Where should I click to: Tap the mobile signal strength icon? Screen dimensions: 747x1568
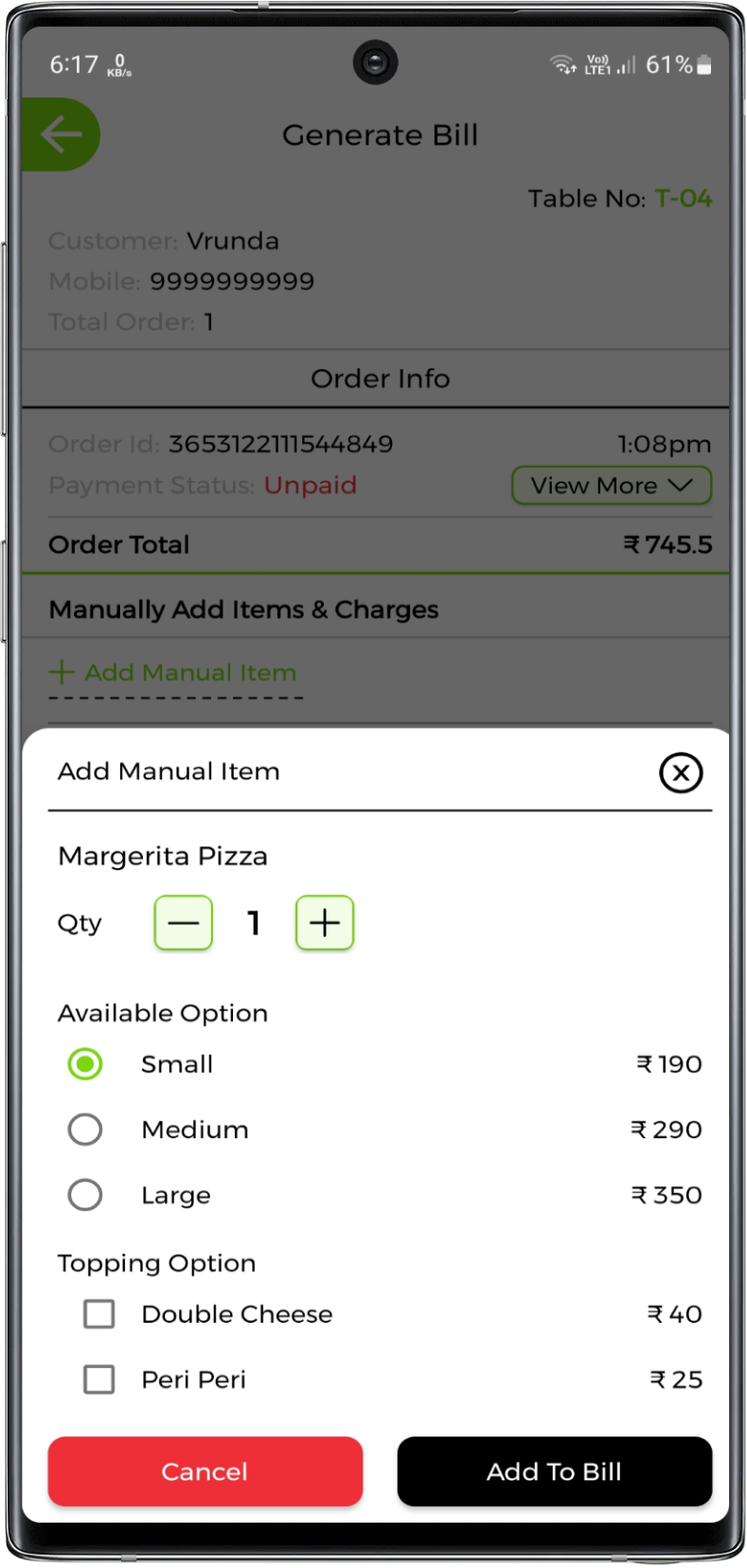627,65
